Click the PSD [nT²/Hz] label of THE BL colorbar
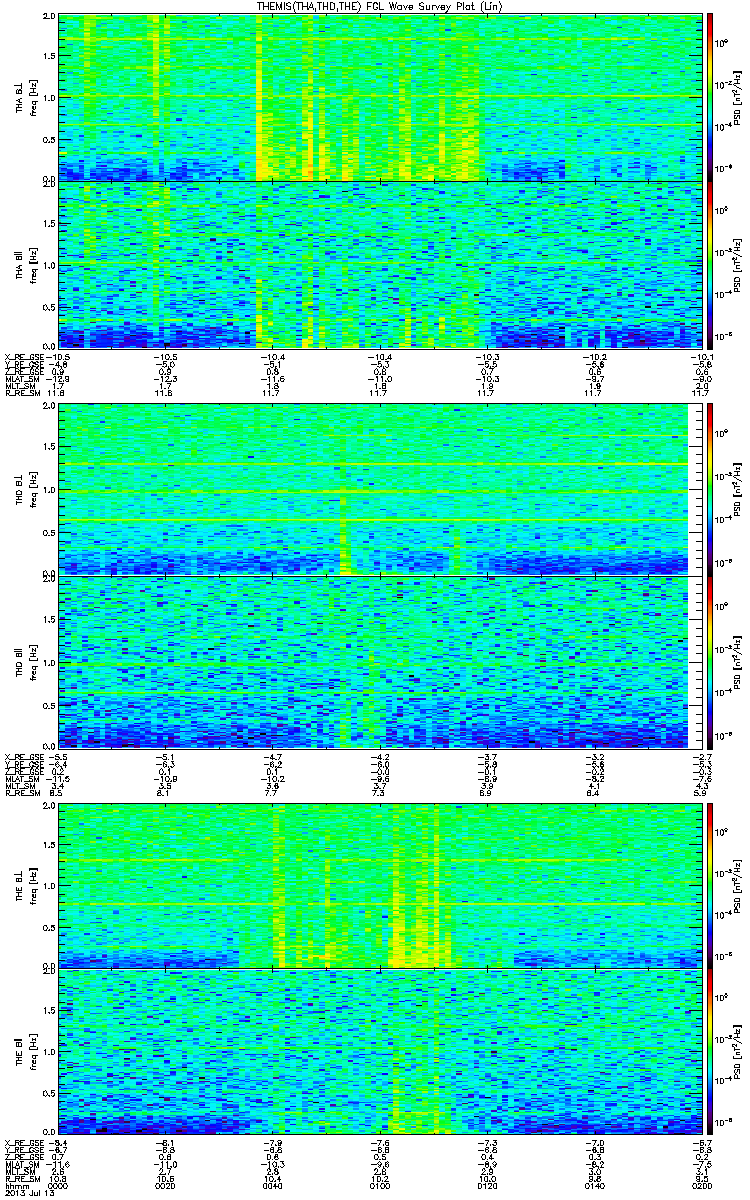Image resolution: width=750 pixels, height=1200 pixels. 737,885
